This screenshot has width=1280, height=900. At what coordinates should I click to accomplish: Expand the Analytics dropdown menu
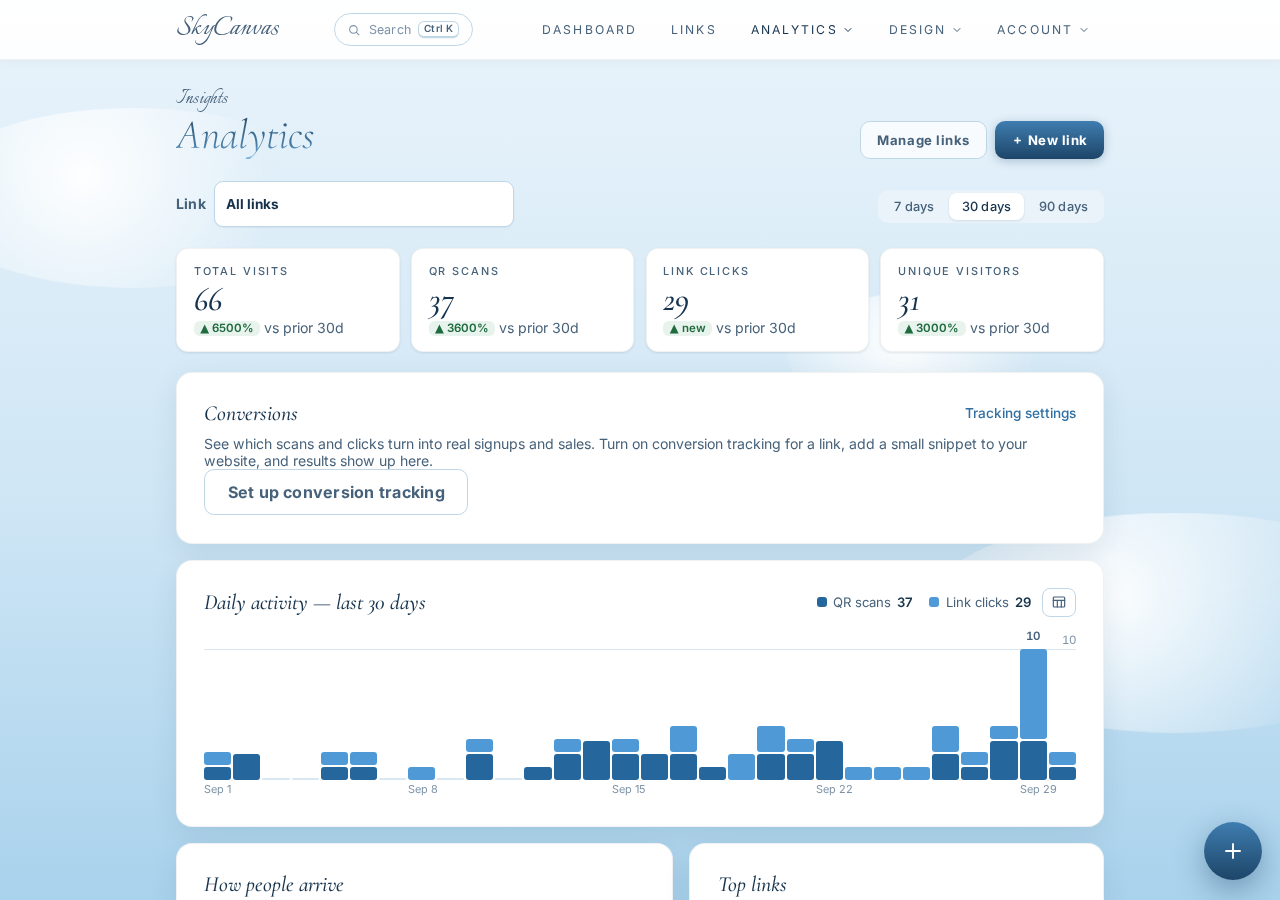802,30
